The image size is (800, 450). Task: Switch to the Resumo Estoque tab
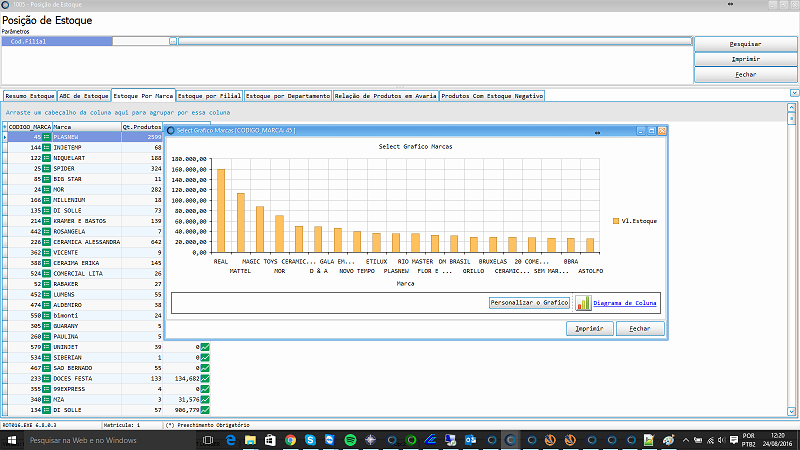point(30,96)
